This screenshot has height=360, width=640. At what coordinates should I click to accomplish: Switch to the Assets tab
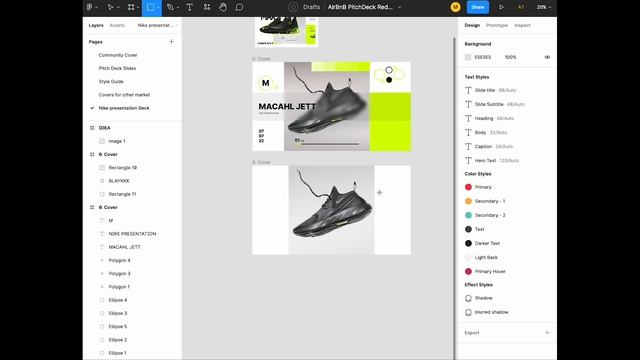[117, 25]
